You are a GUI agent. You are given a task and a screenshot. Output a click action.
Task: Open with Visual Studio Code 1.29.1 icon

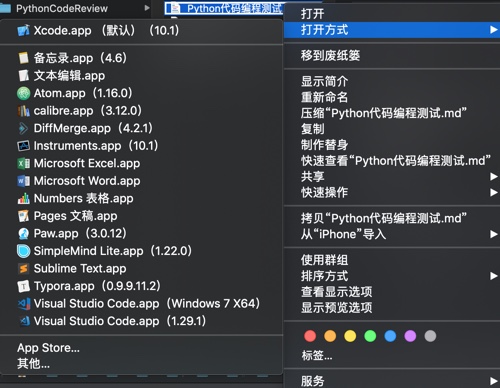24,321
